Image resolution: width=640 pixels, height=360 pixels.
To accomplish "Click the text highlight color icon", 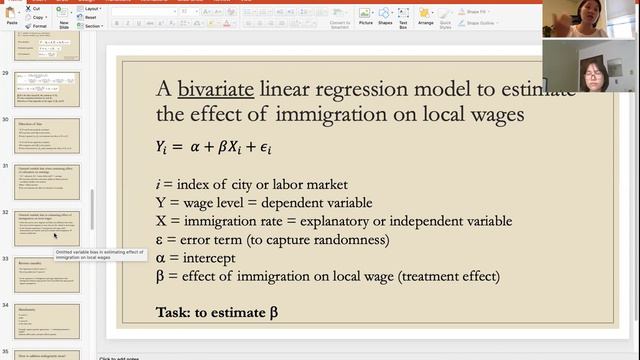I will pos(211,24).
